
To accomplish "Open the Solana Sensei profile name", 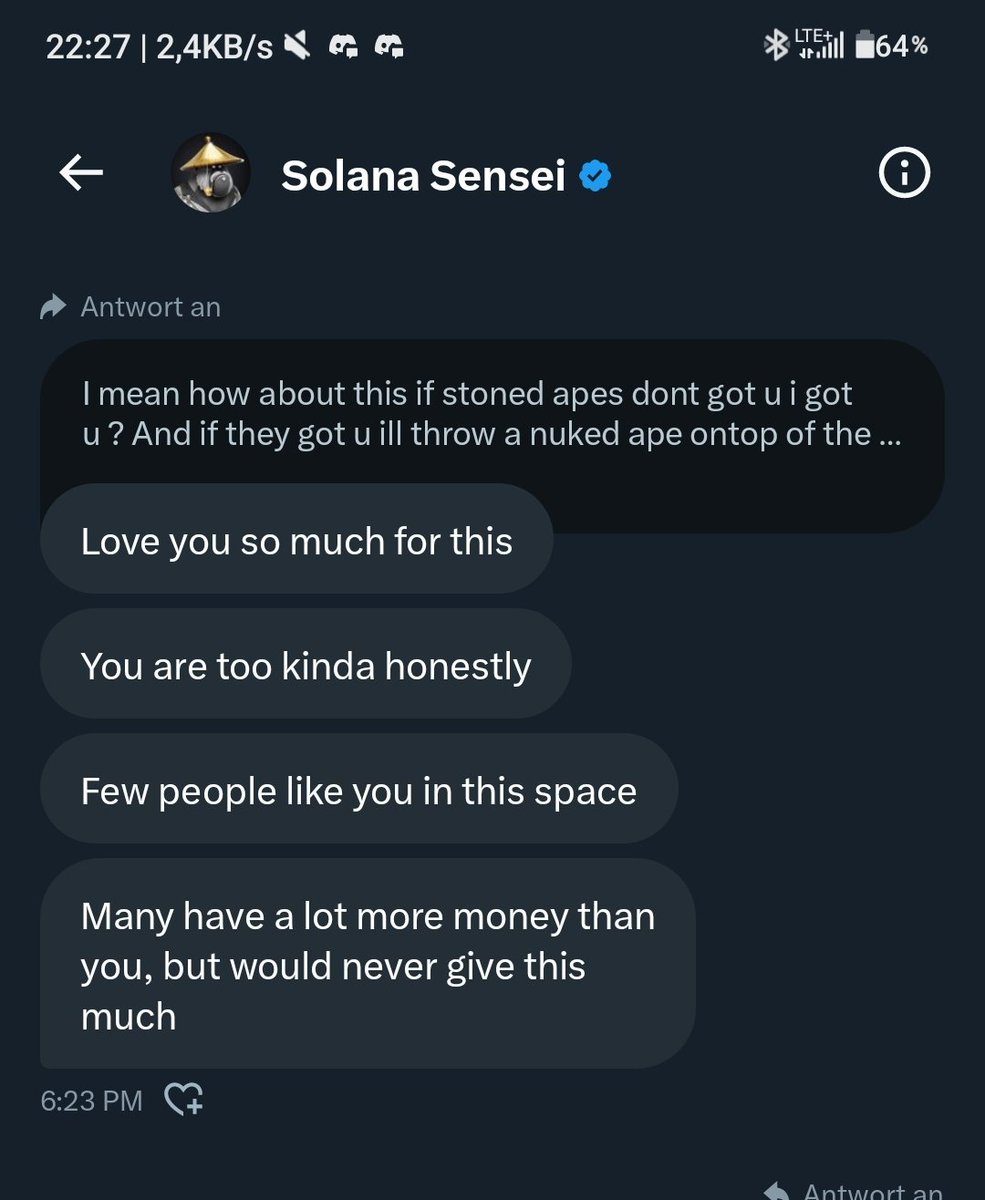I will pyautogui.click(x=423, y=176).
